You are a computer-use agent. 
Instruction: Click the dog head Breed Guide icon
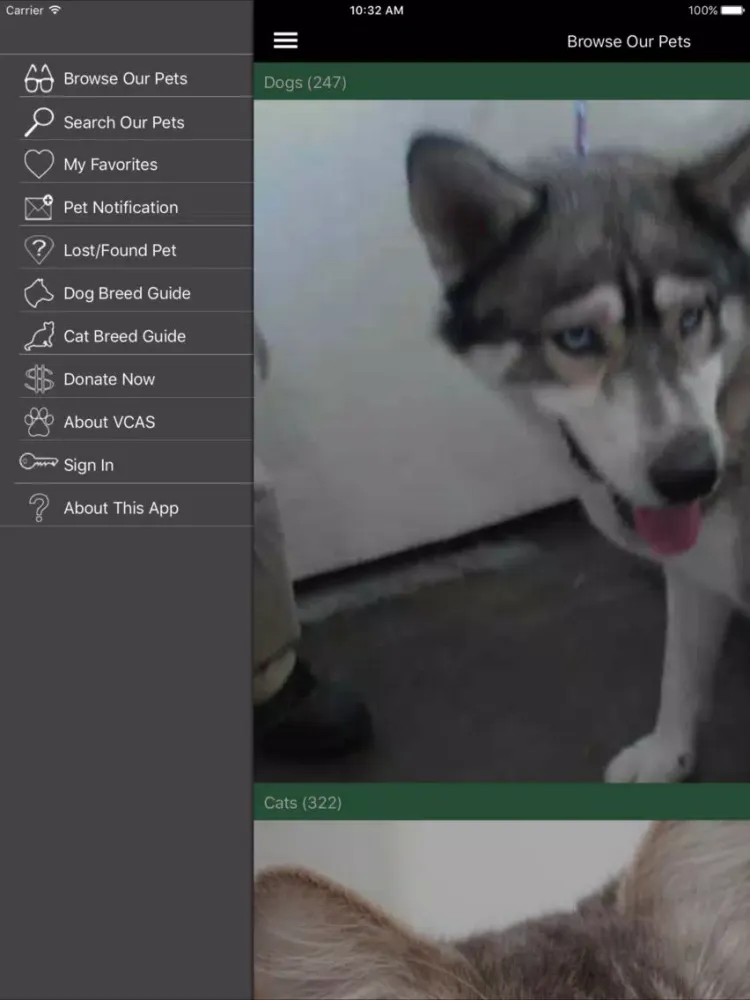tap(39, 293)
